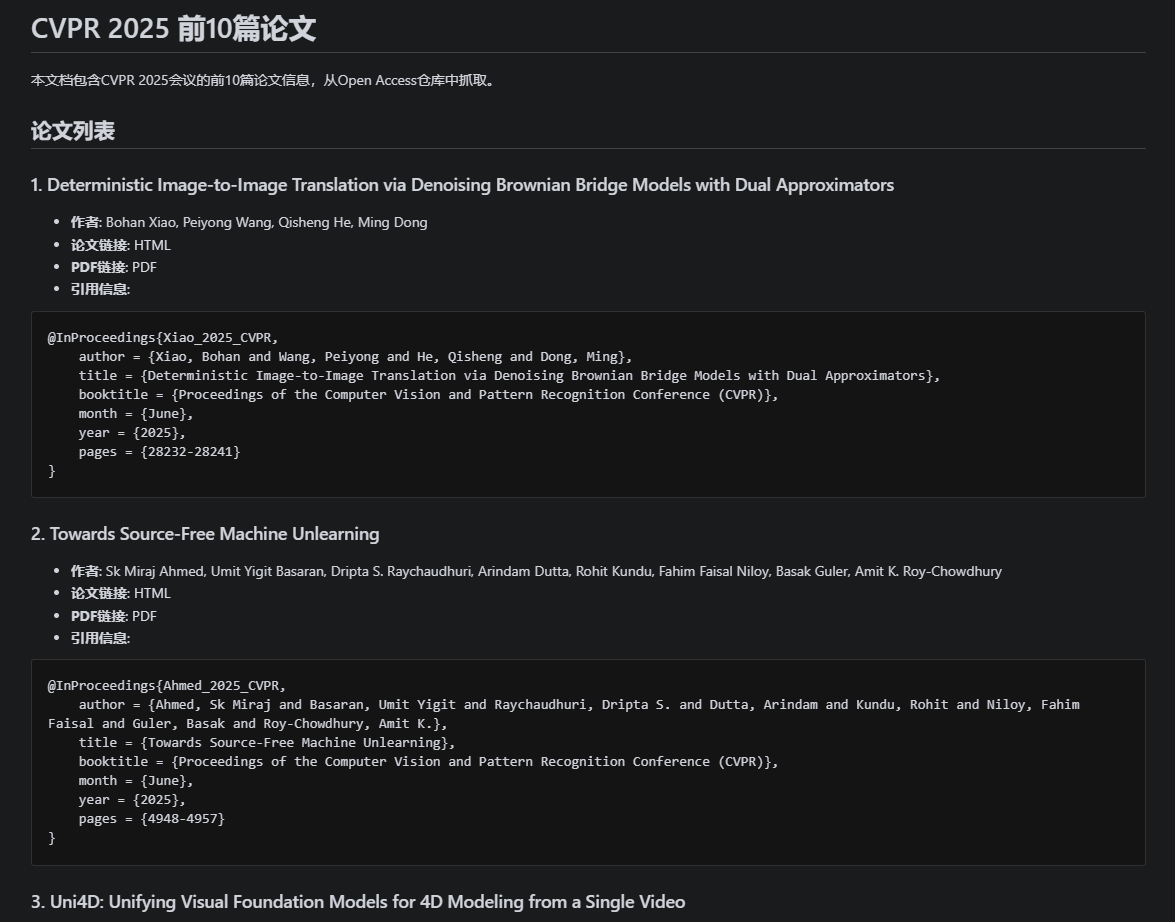Click the heading '2. Towards Source-Free Machine Unlearning'
Screen dimensions: 1175x922
point(205,534)
